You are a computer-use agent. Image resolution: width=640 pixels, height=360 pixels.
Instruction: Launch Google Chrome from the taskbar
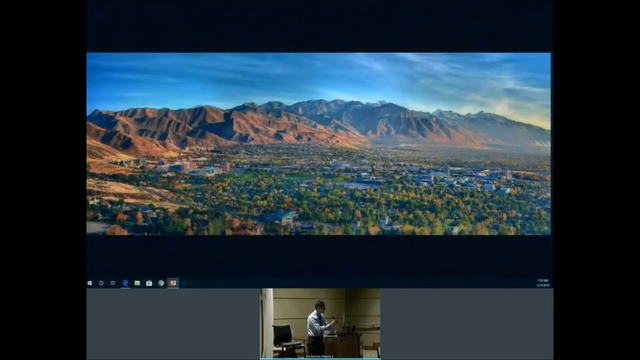[161, 283]
